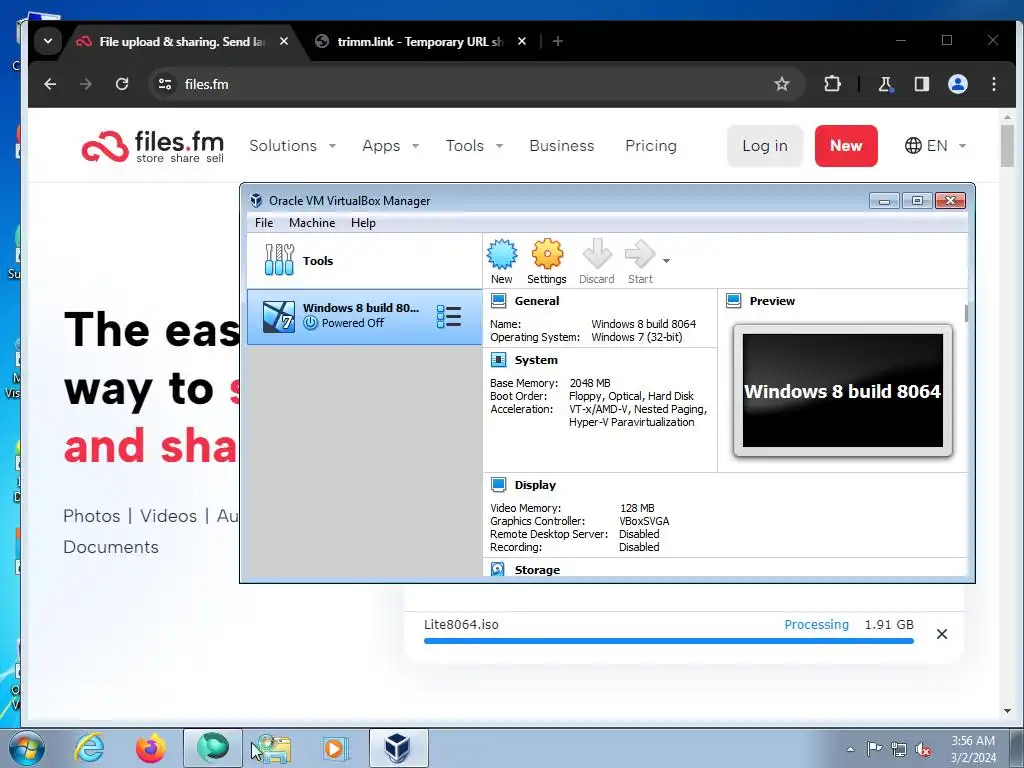Click the Lite8064.iso file name
Viewport: 1024px width, 768px height.
461,624
